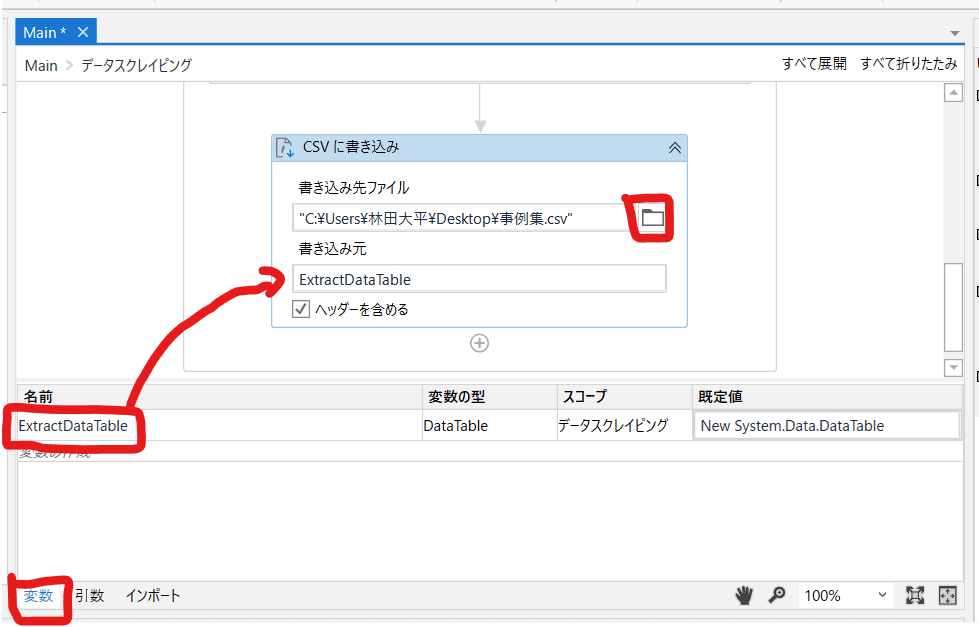Select the pan hand tool icon
This screenshot has width=979, height=627.
744,595
